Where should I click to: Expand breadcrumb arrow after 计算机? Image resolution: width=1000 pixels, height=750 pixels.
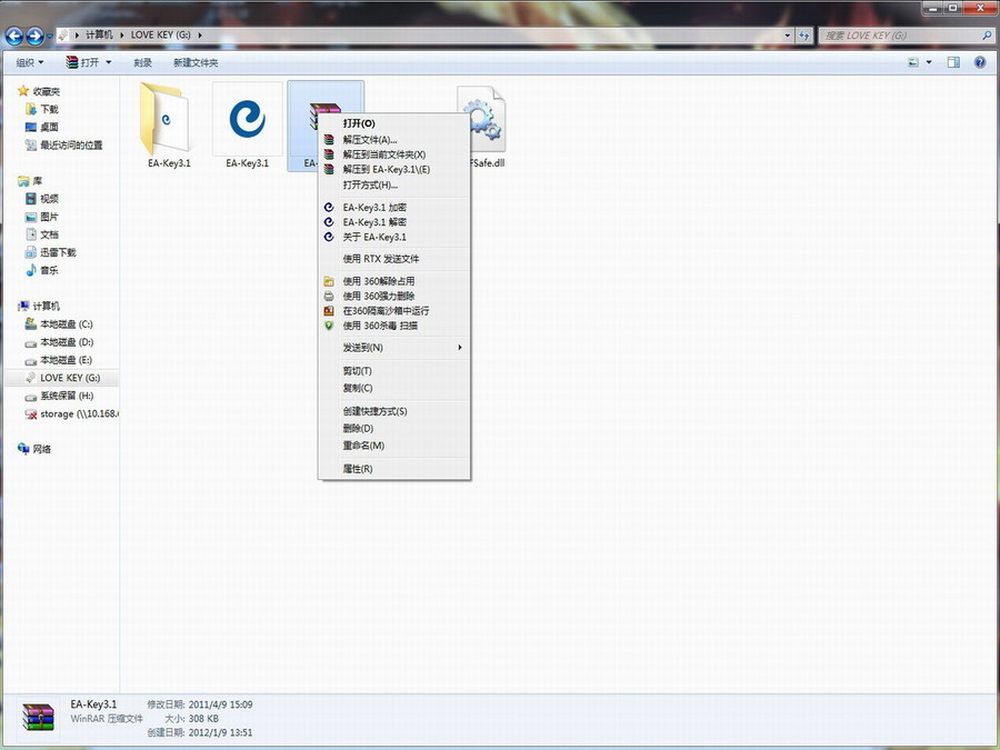click(122, 35)
